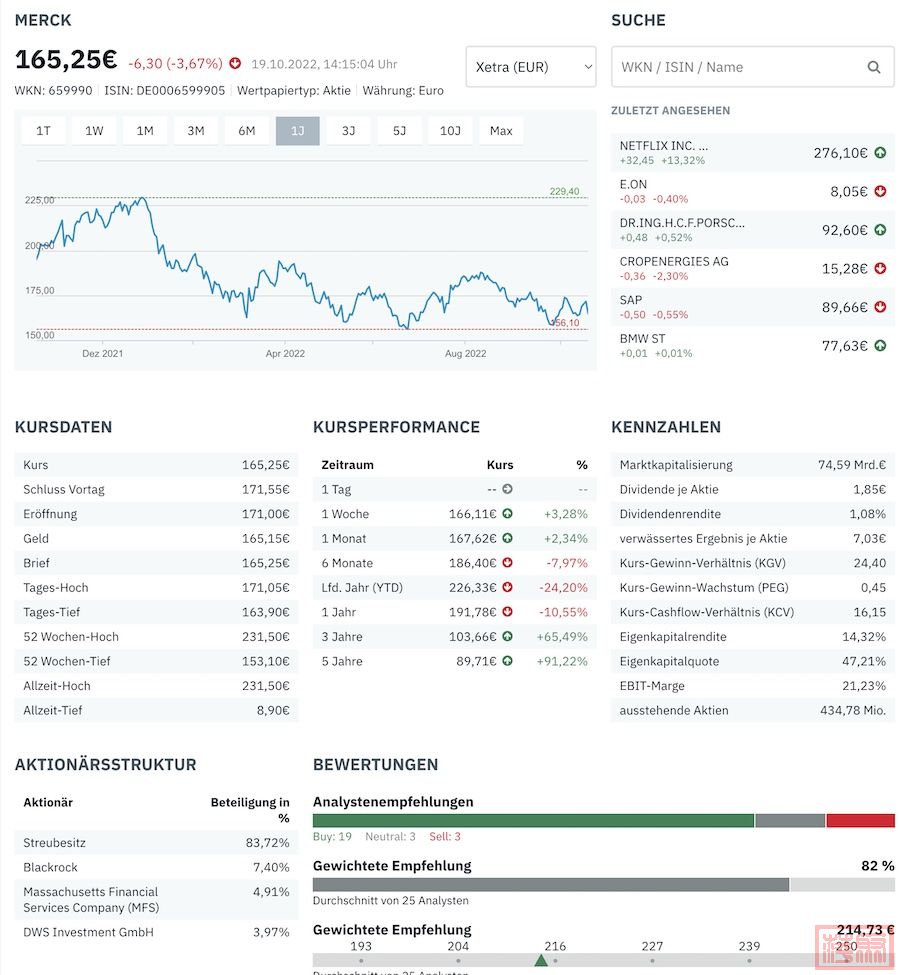Select the active 1J chart range tab
This screenshot has height=975, width=900.
[297, 131]
